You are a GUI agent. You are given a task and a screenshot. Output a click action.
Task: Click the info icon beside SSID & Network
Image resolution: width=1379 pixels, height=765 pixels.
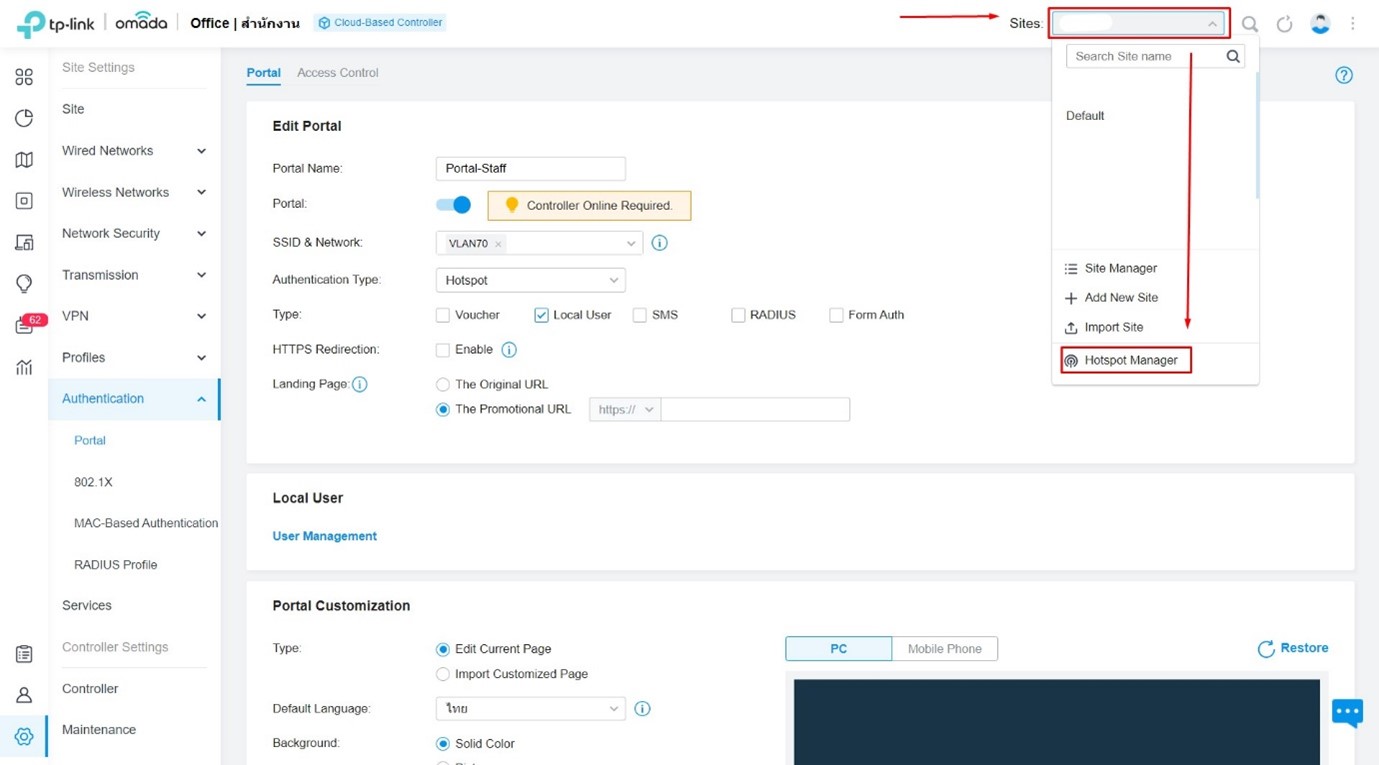[x=659, y=243]
